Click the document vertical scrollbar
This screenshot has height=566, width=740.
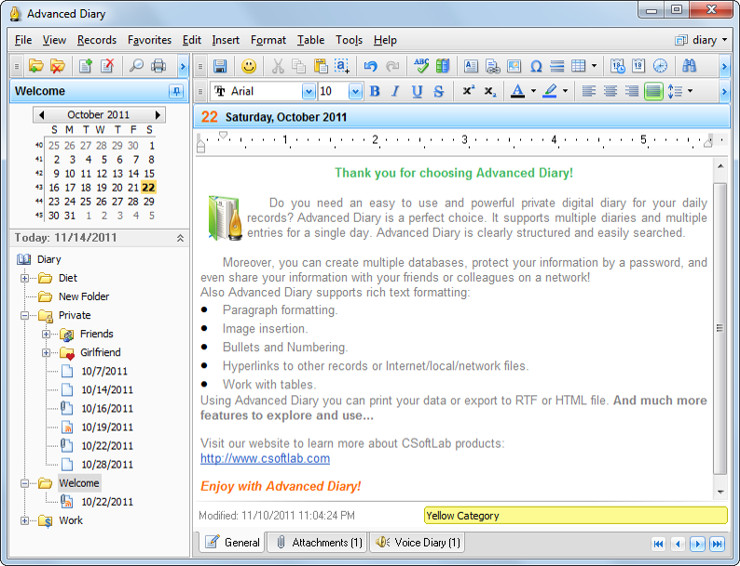pos(720,328)
